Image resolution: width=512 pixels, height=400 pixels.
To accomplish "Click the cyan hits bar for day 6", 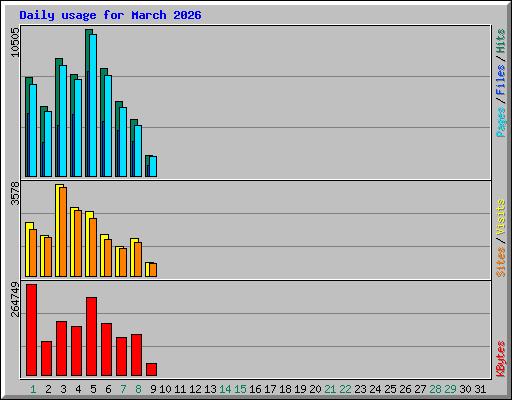I will click(x=108, y=126).
